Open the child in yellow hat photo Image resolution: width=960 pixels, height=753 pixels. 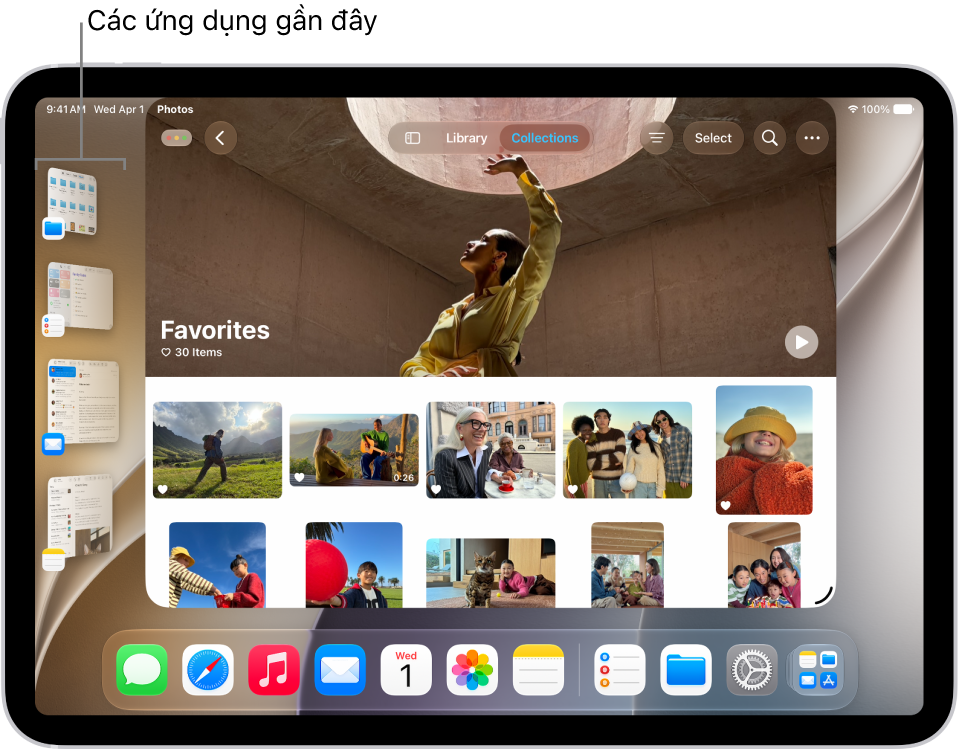(764, 450)
